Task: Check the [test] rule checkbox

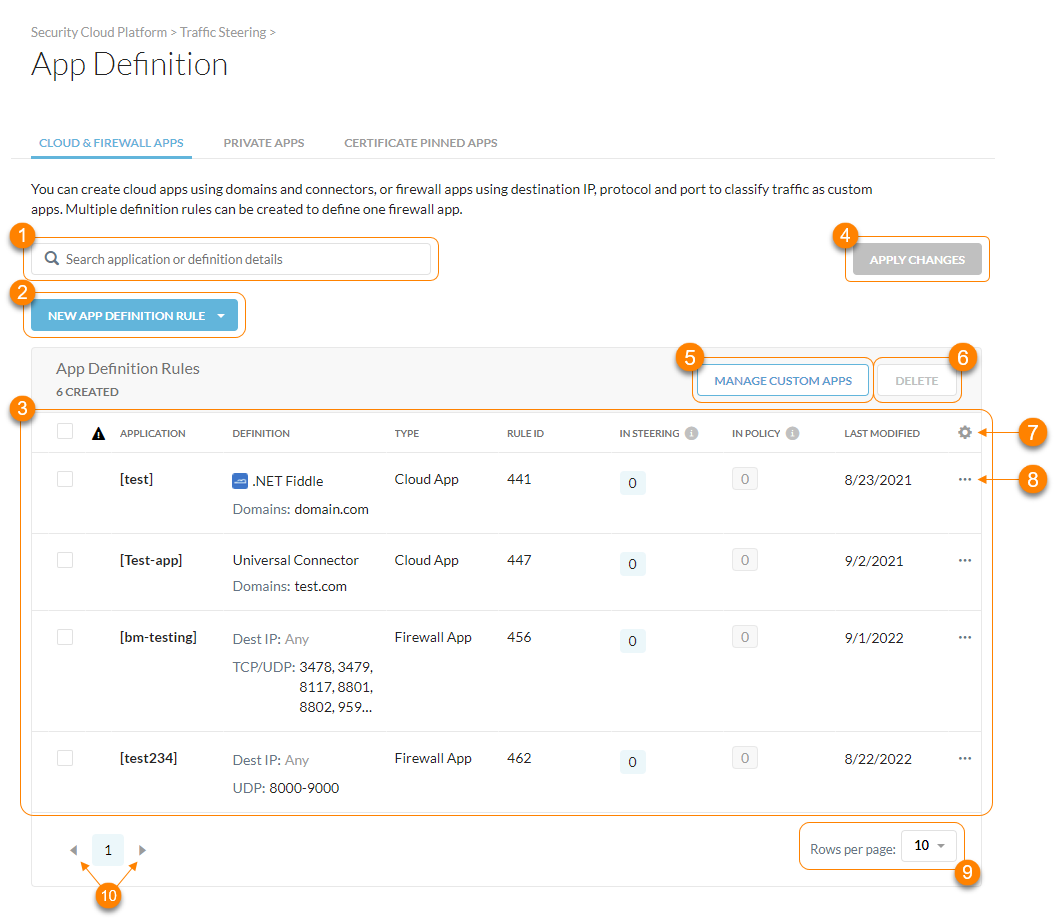Action: pos(65,479)
